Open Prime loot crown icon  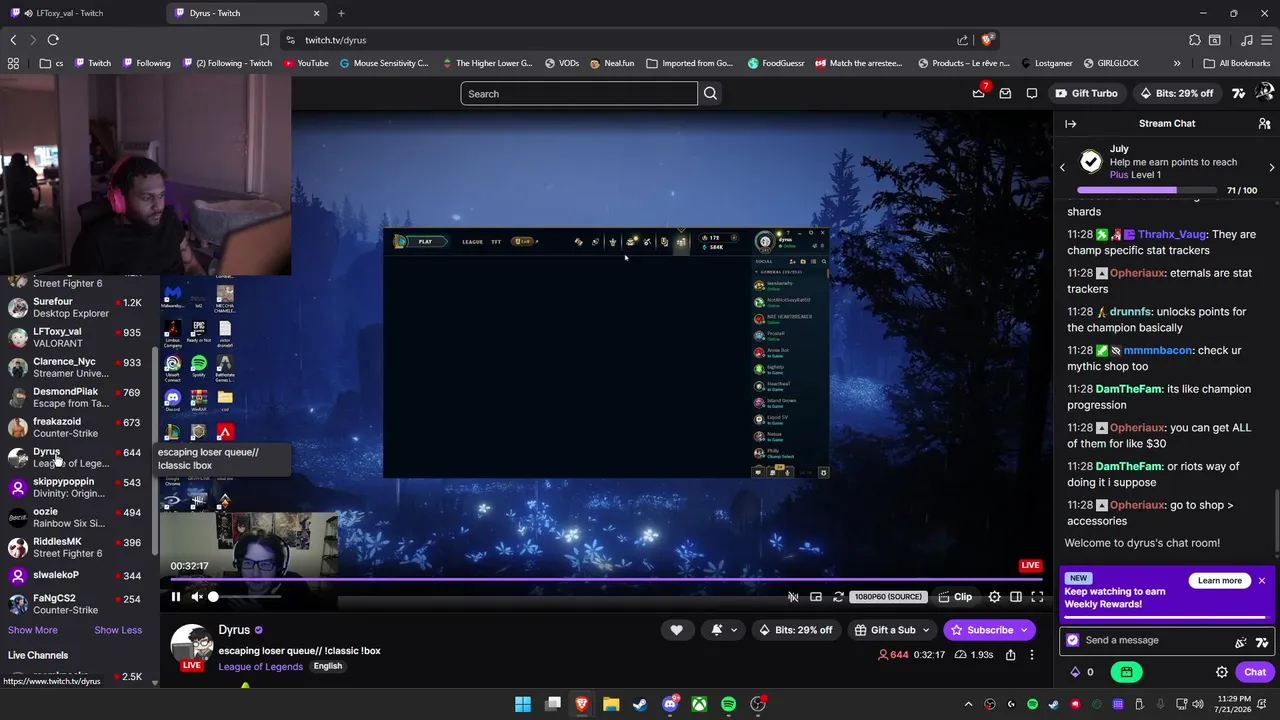tap(979, 93)
